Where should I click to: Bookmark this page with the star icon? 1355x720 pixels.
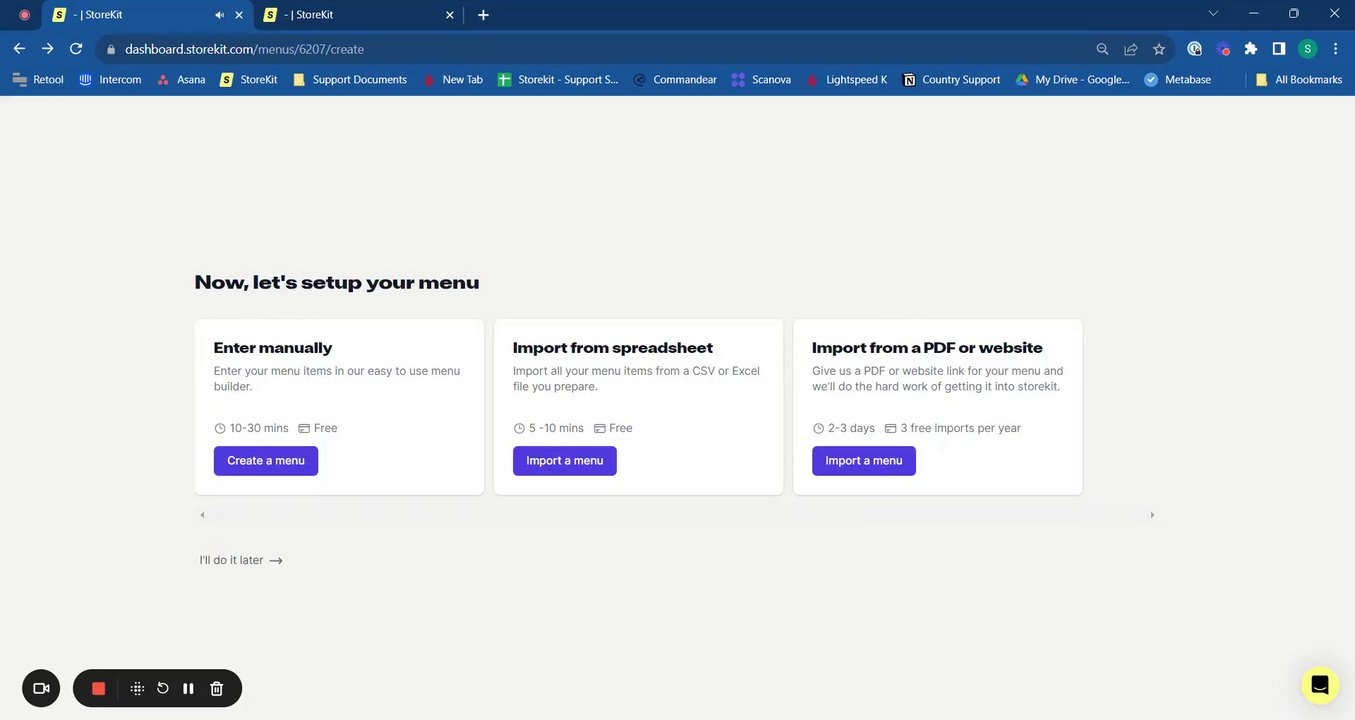(1159, 49)
